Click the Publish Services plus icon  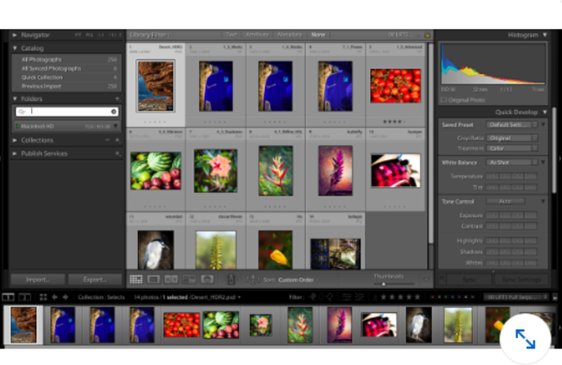point(117,153)
